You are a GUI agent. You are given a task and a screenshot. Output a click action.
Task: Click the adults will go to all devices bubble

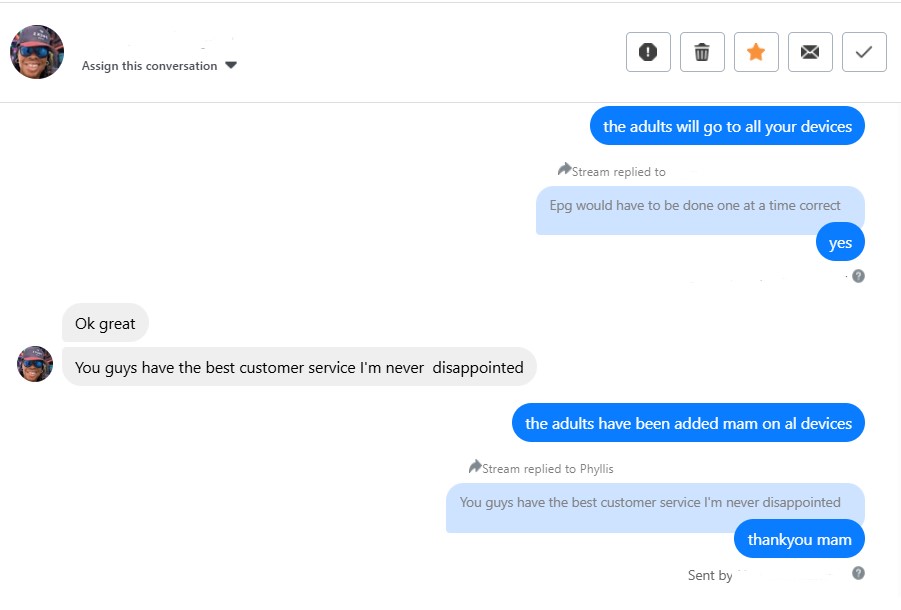point(727,126)
